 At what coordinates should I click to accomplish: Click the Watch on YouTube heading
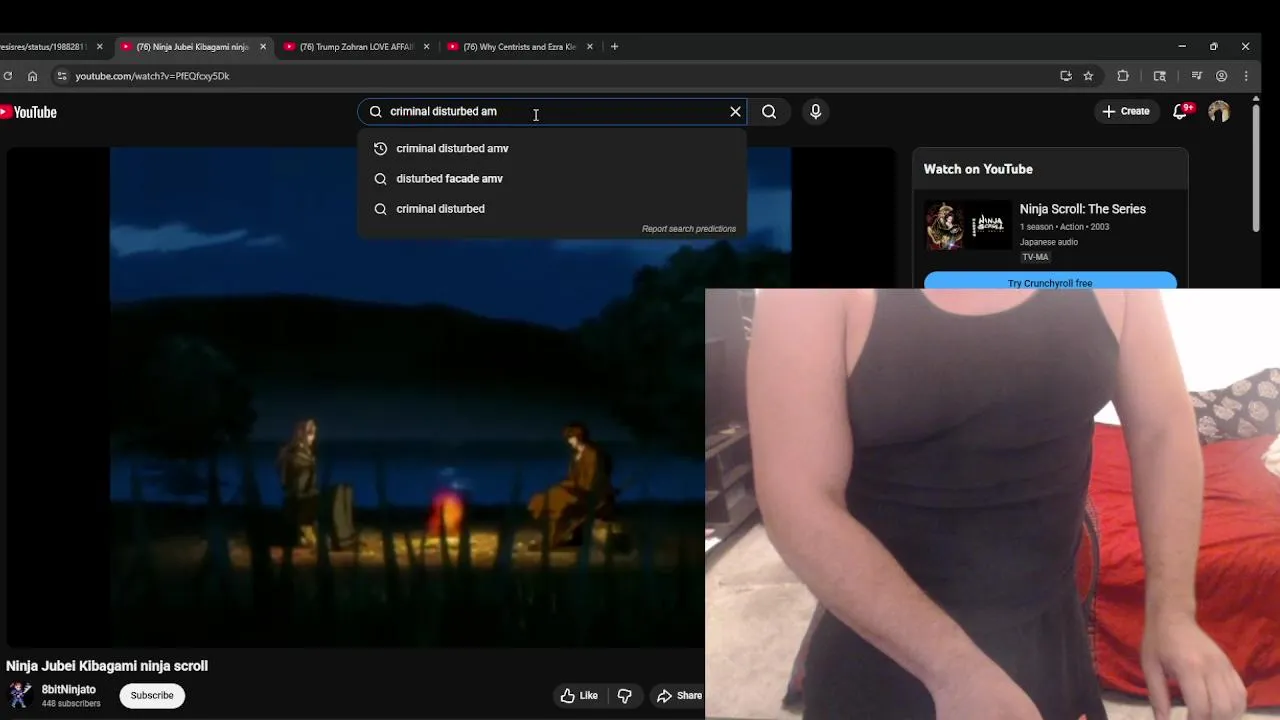point(978,169)
